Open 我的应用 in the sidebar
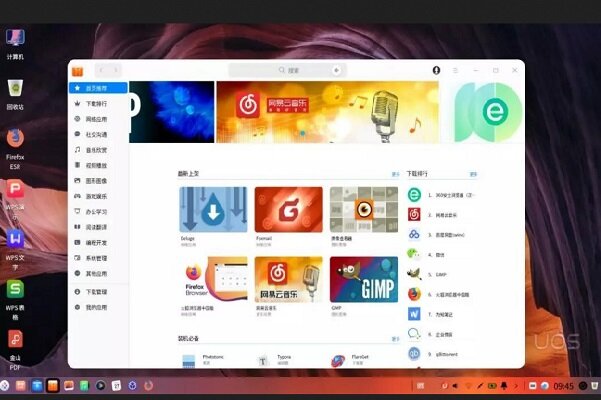601x400 pixels. pos(96,307)
